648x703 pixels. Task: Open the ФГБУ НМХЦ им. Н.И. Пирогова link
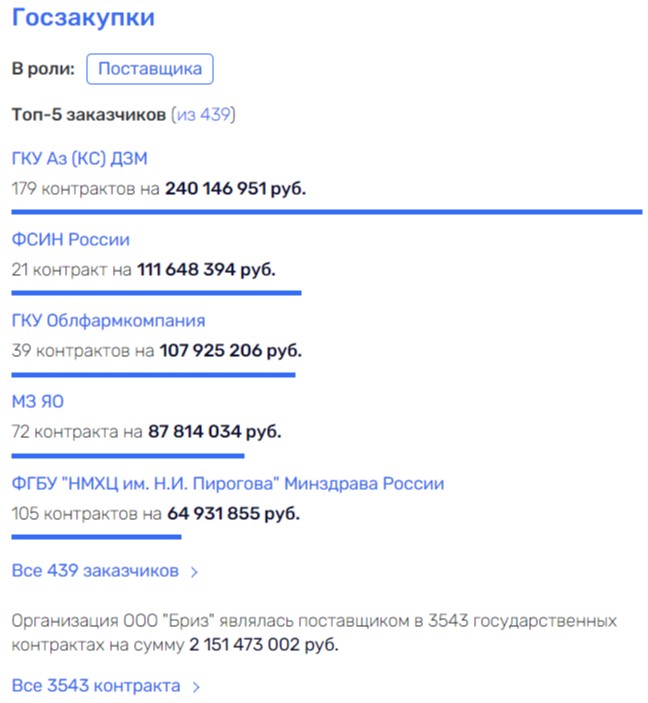[x=227, y=484]
